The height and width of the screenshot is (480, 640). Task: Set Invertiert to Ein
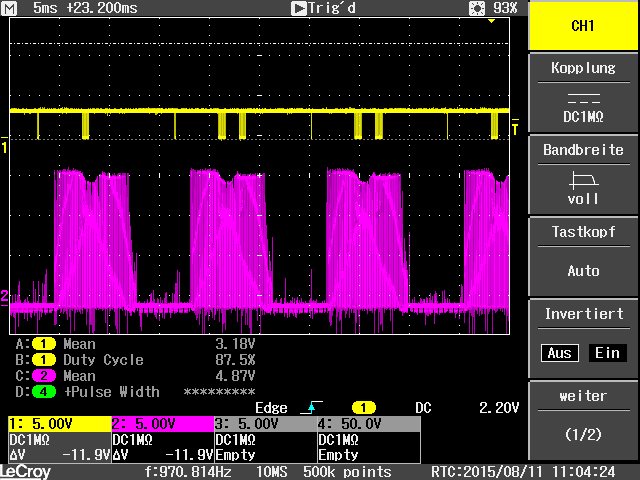pyautogui.click(x=607, y=353)
